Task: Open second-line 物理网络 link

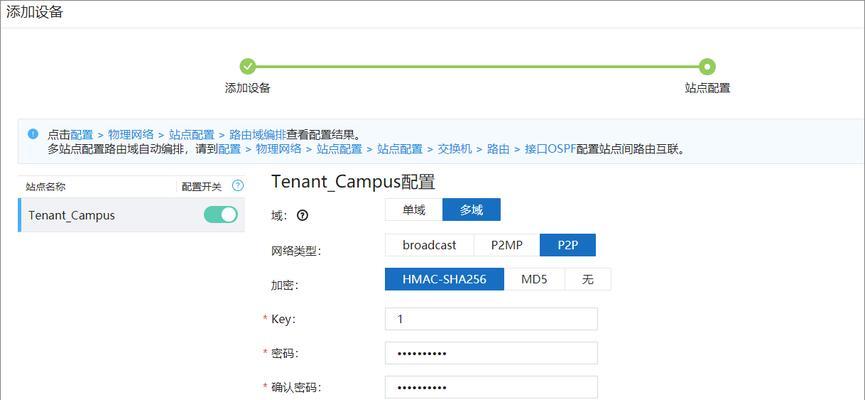Action: point(279,148)
